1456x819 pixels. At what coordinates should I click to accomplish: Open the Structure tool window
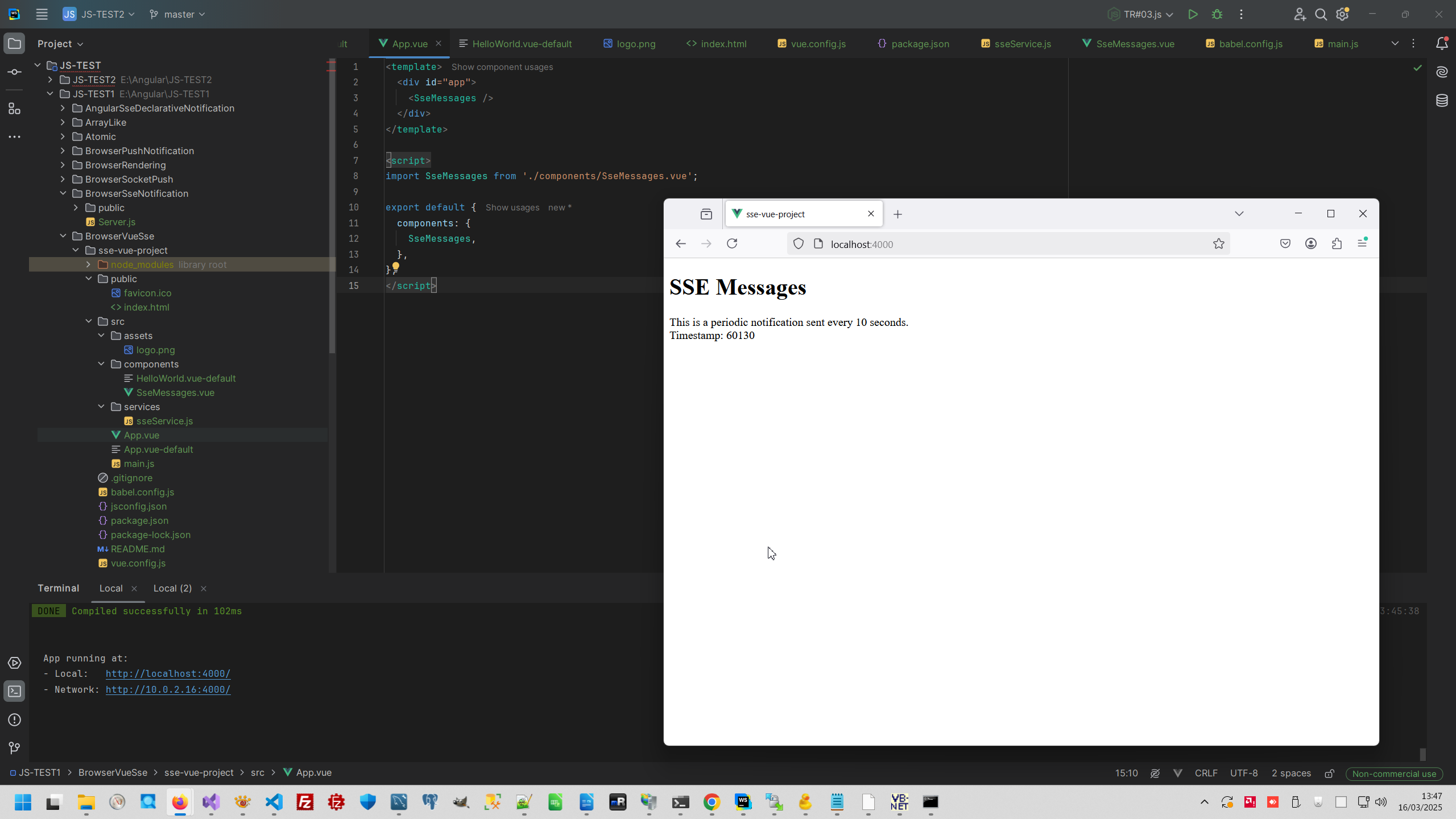[15, 109]
